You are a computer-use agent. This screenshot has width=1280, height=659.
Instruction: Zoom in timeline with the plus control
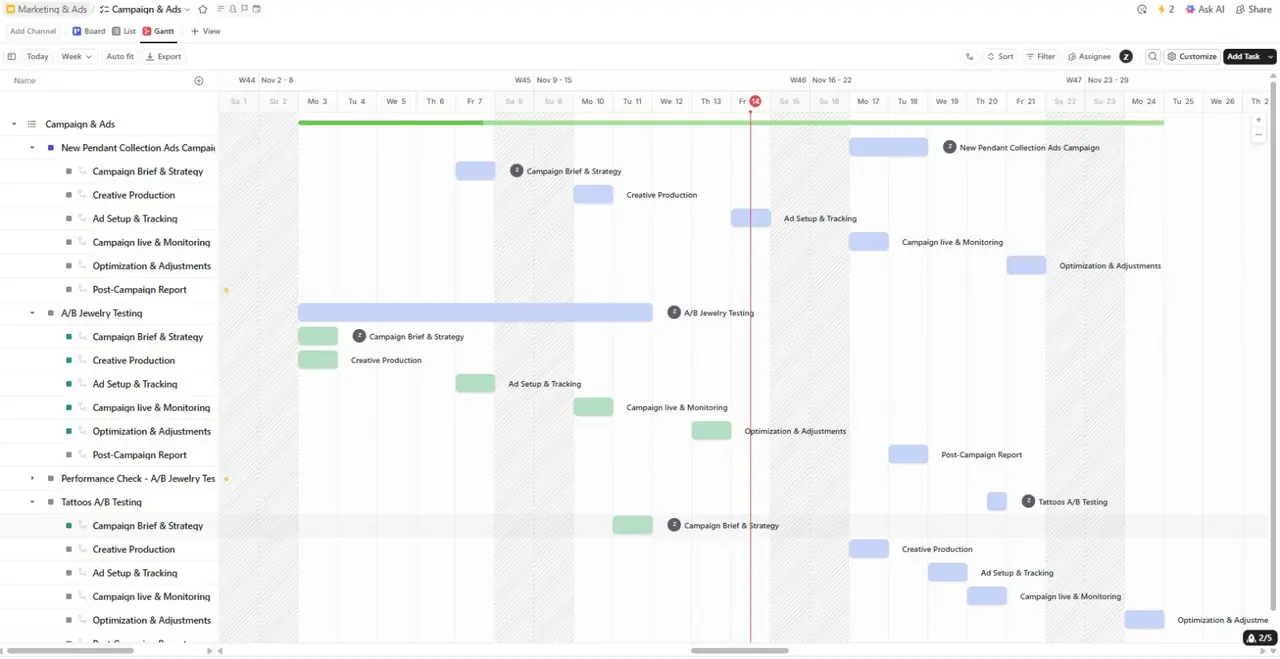pos(1259,120)
